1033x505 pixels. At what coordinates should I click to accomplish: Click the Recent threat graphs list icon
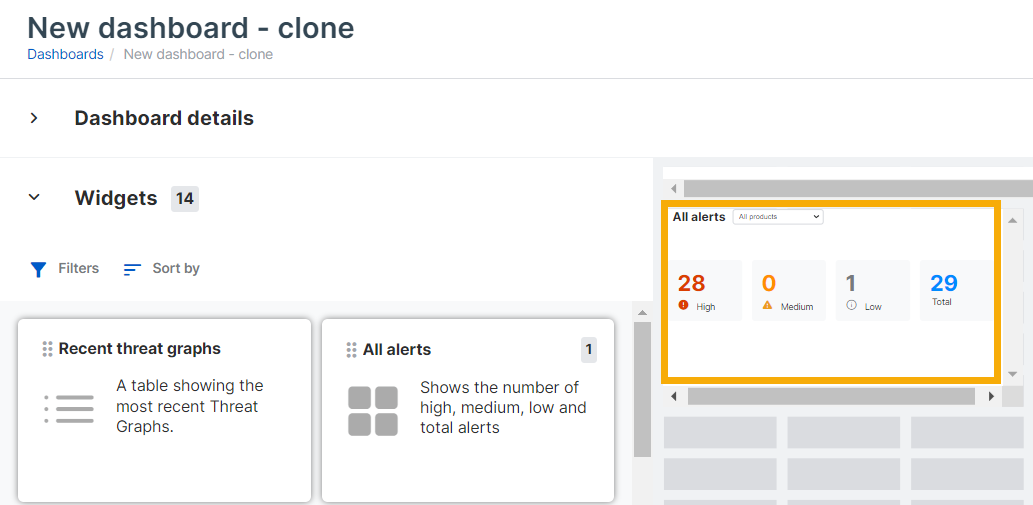coord(69,408)
